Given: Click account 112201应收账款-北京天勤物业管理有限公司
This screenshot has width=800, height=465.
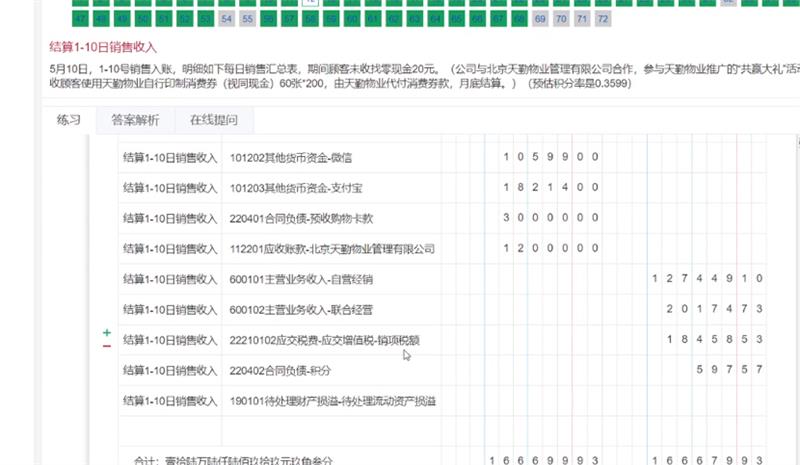Looking at the screenshot, I should tap(332, 248).
